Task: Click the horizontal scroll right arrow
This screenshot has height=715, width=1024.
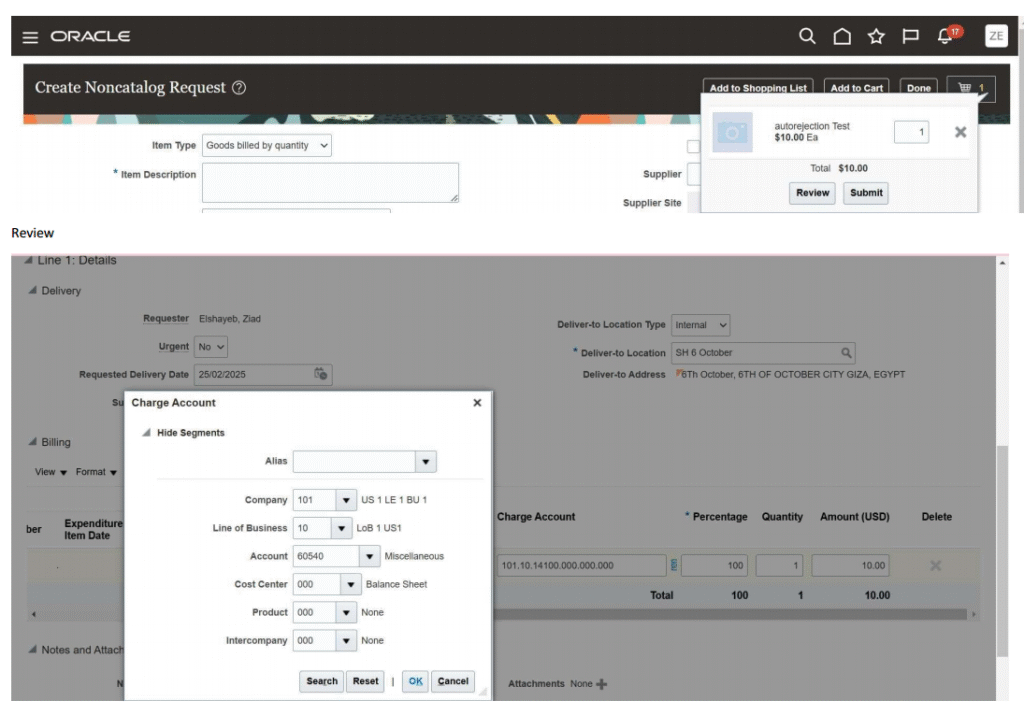Action: [973, 614]
